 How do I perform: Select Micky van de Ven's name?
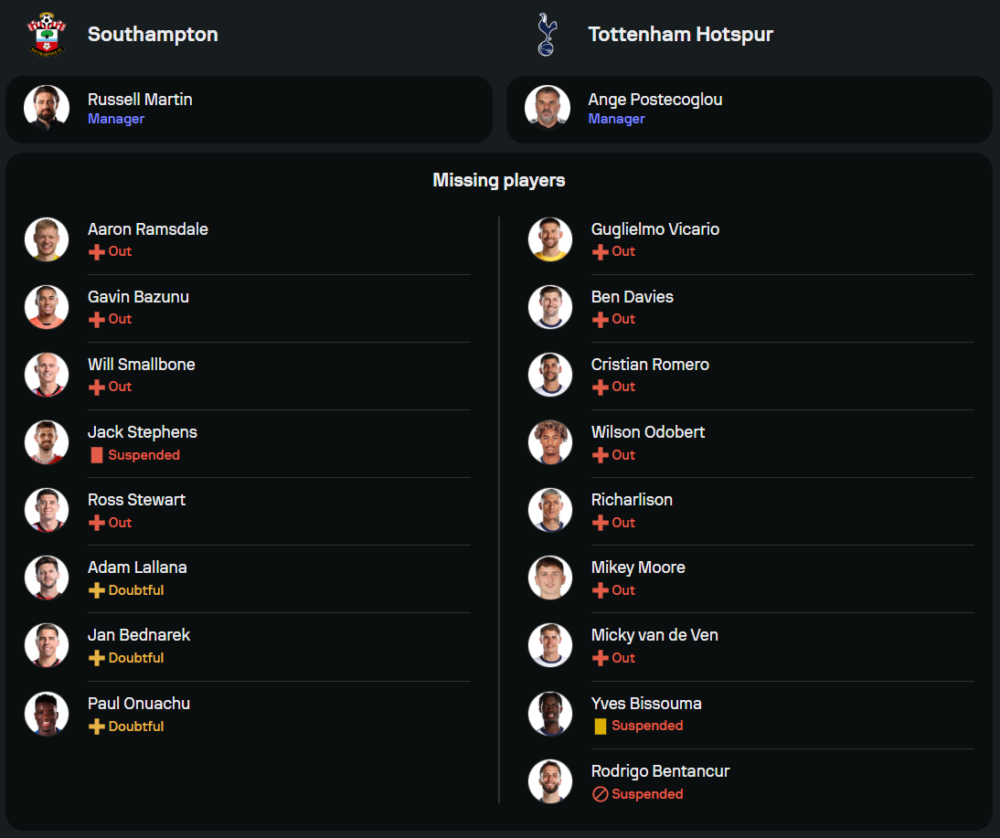pos(654,635)
